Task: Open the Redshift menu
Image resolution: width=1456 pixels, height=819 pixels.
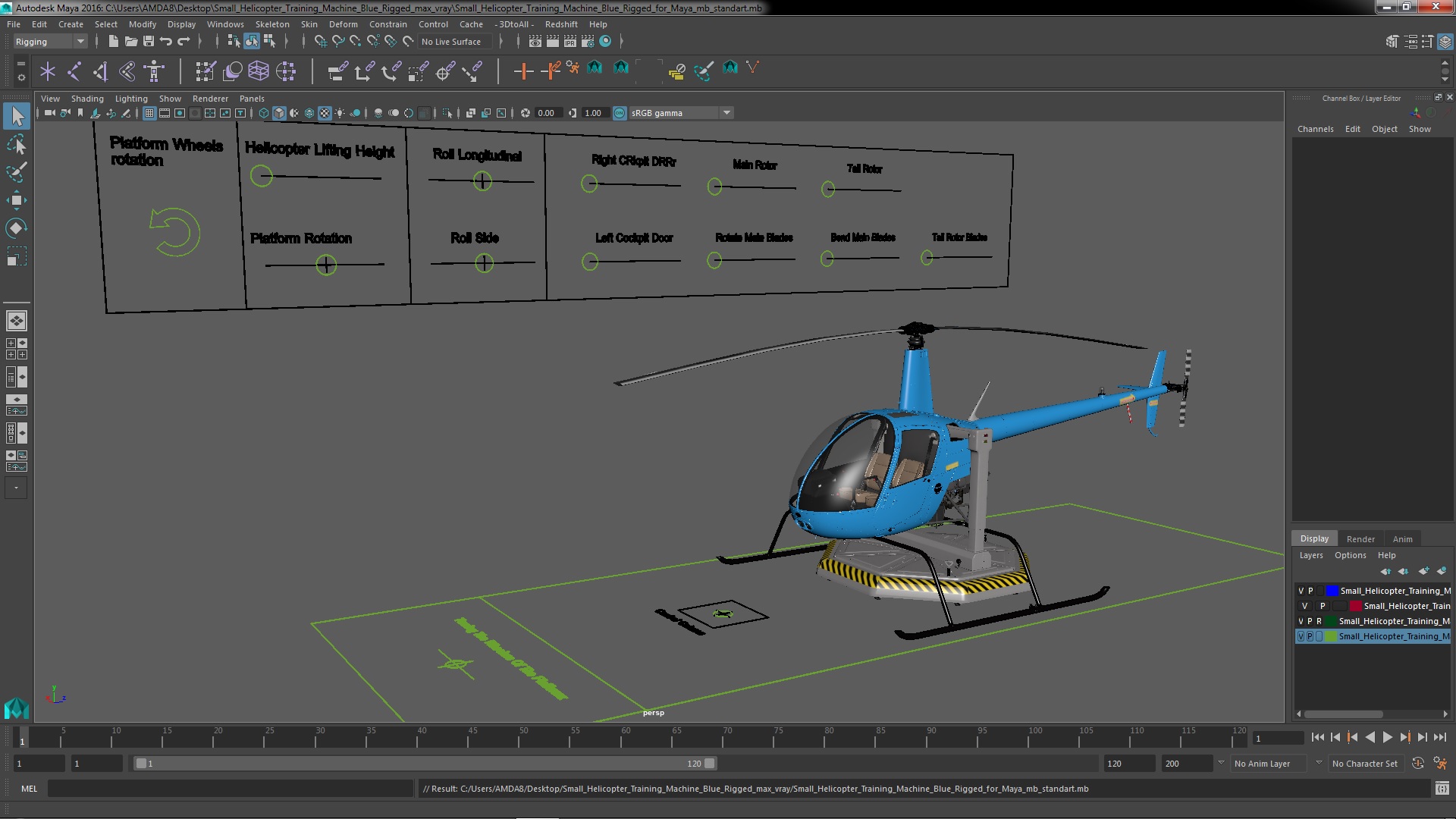Action: (x=561, y=24)
